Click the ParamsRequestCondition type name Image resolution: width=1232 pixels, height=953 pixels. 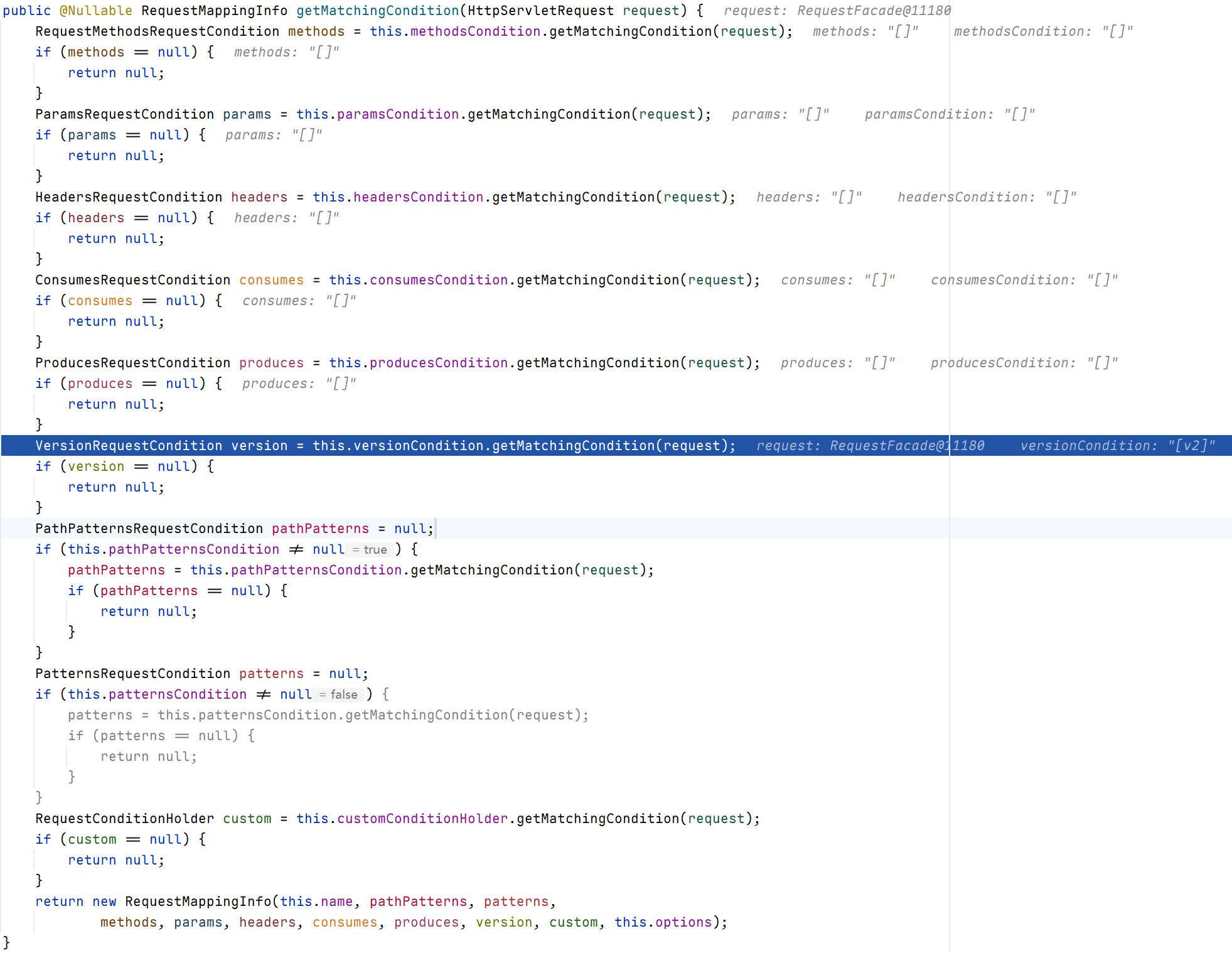(124, 114)
